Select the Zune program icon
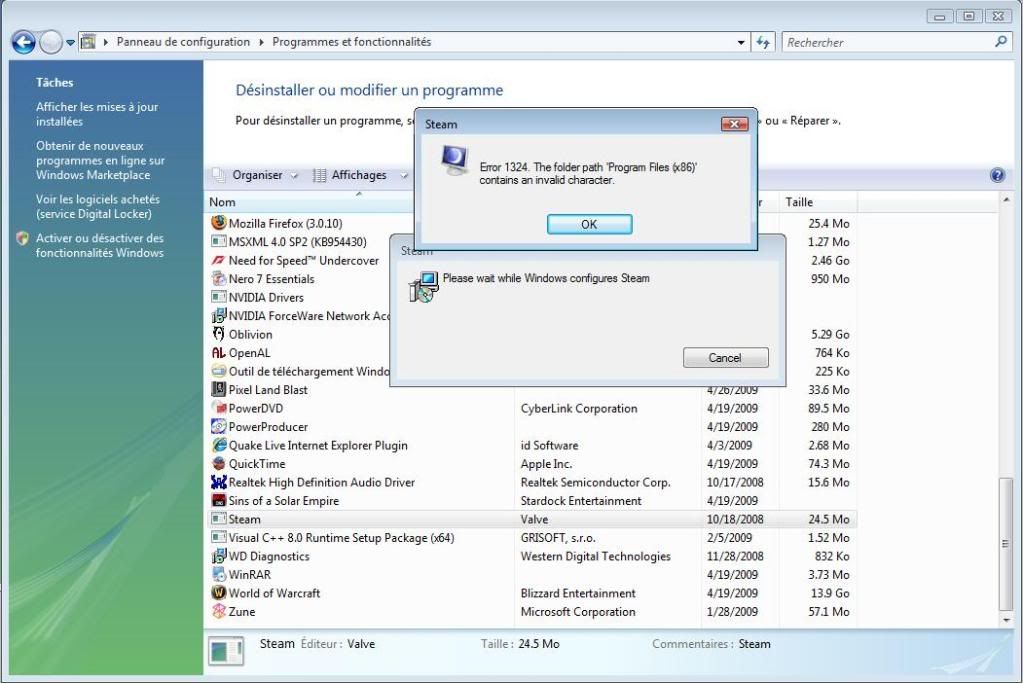Screen dimensions: 1023x683 click(220, 612)
